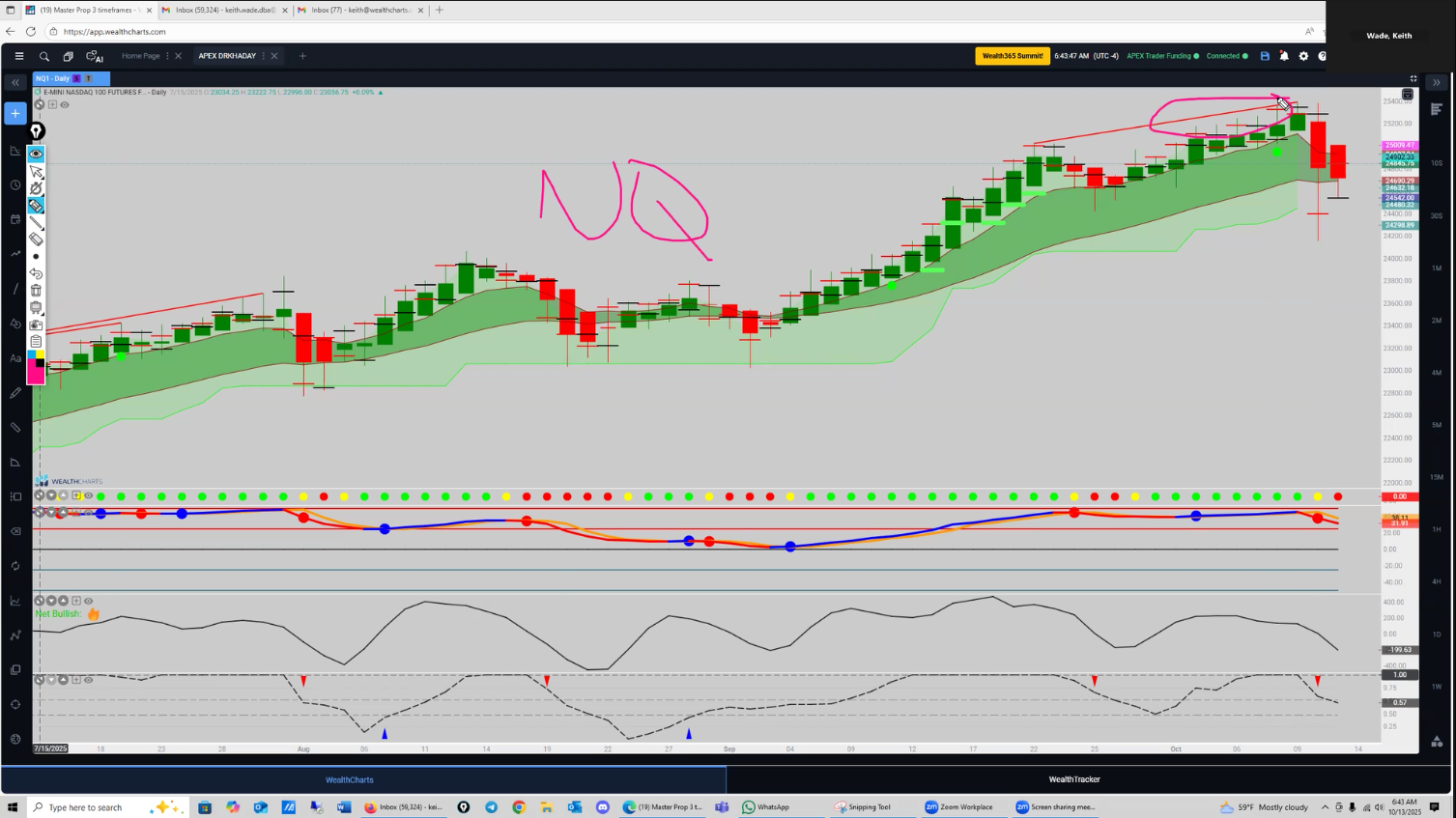Open the notifications bell

(1284, 56)
